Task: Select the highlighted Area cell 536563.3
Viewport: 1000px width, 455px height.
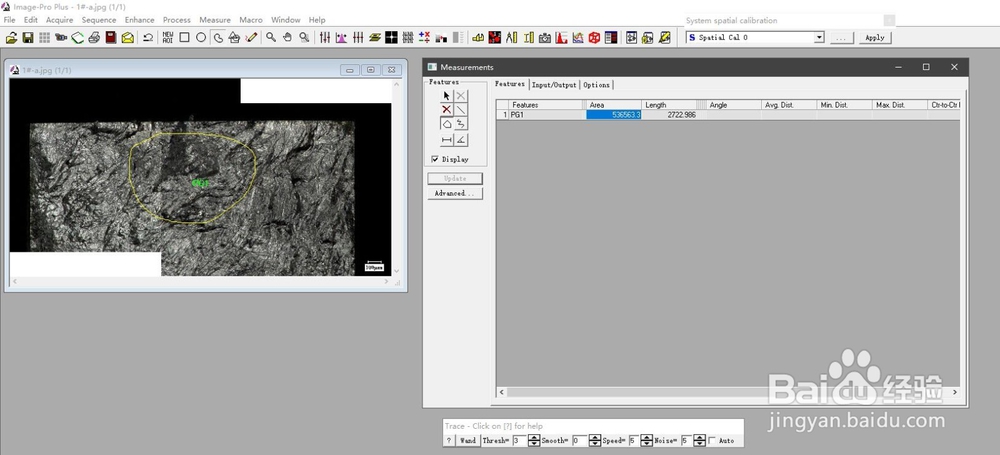Action: coord(614,115)
